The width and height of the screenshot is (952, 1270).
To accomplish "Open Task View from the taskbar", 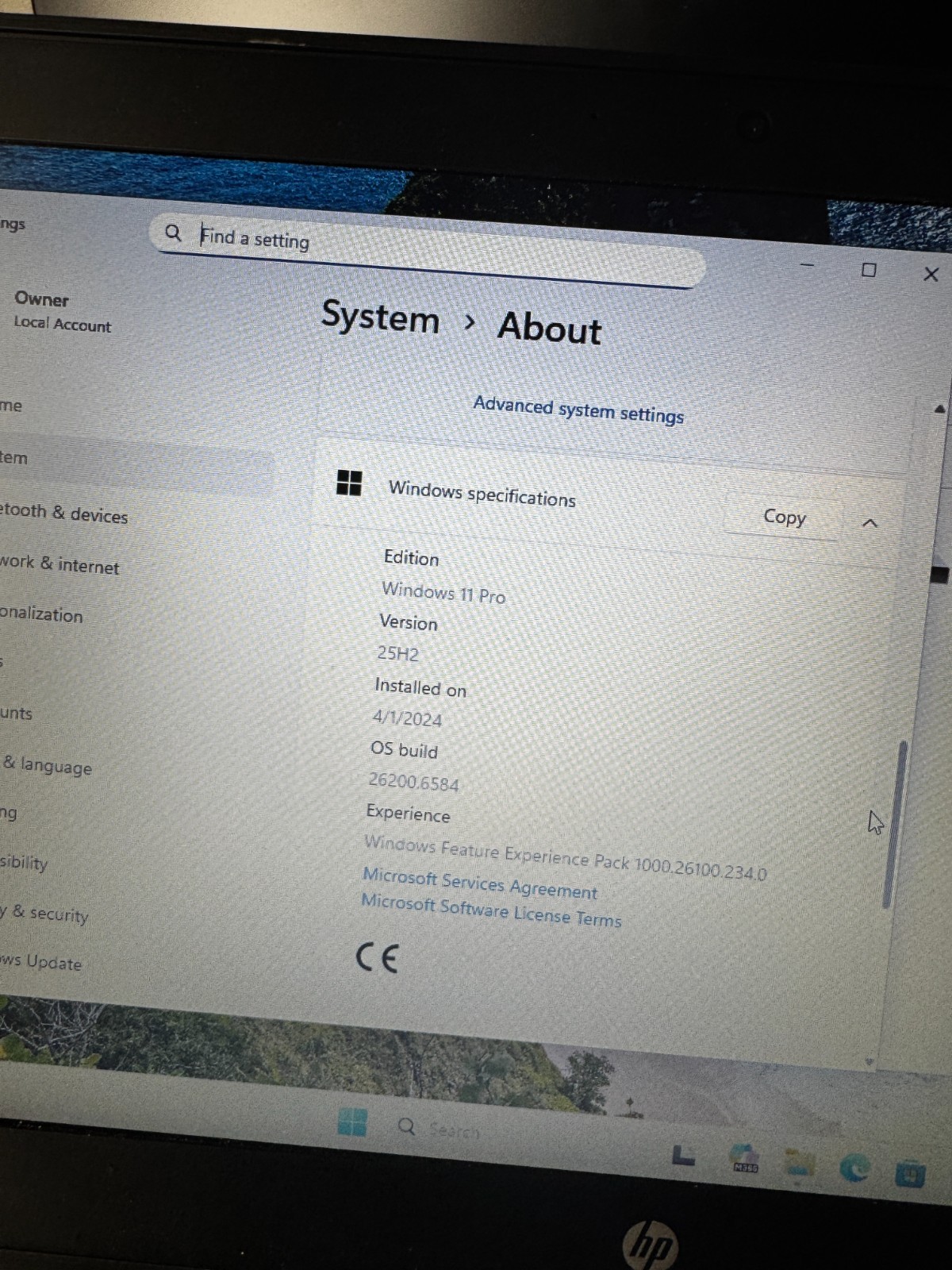I will [x=683, y=1156].
